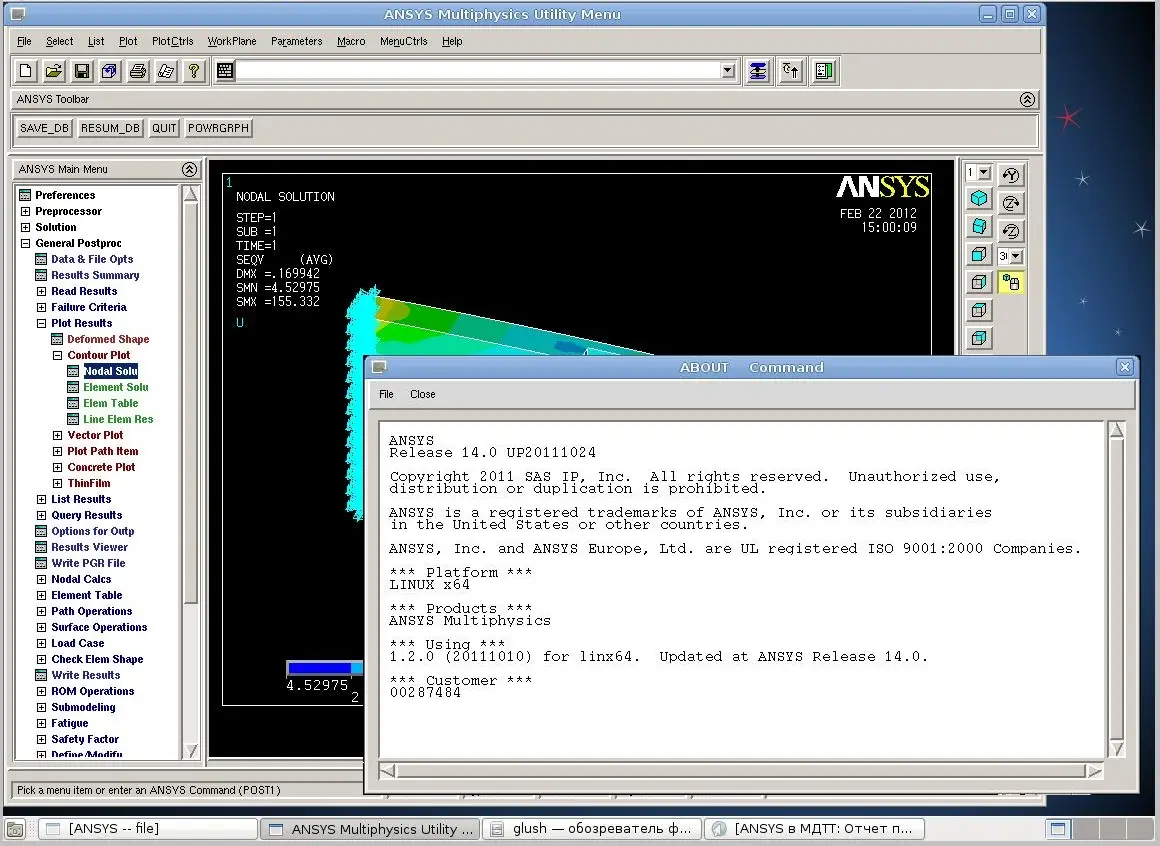Select the isometric view cube icon
Screen dimensions: 1160x846
point(979,199)
